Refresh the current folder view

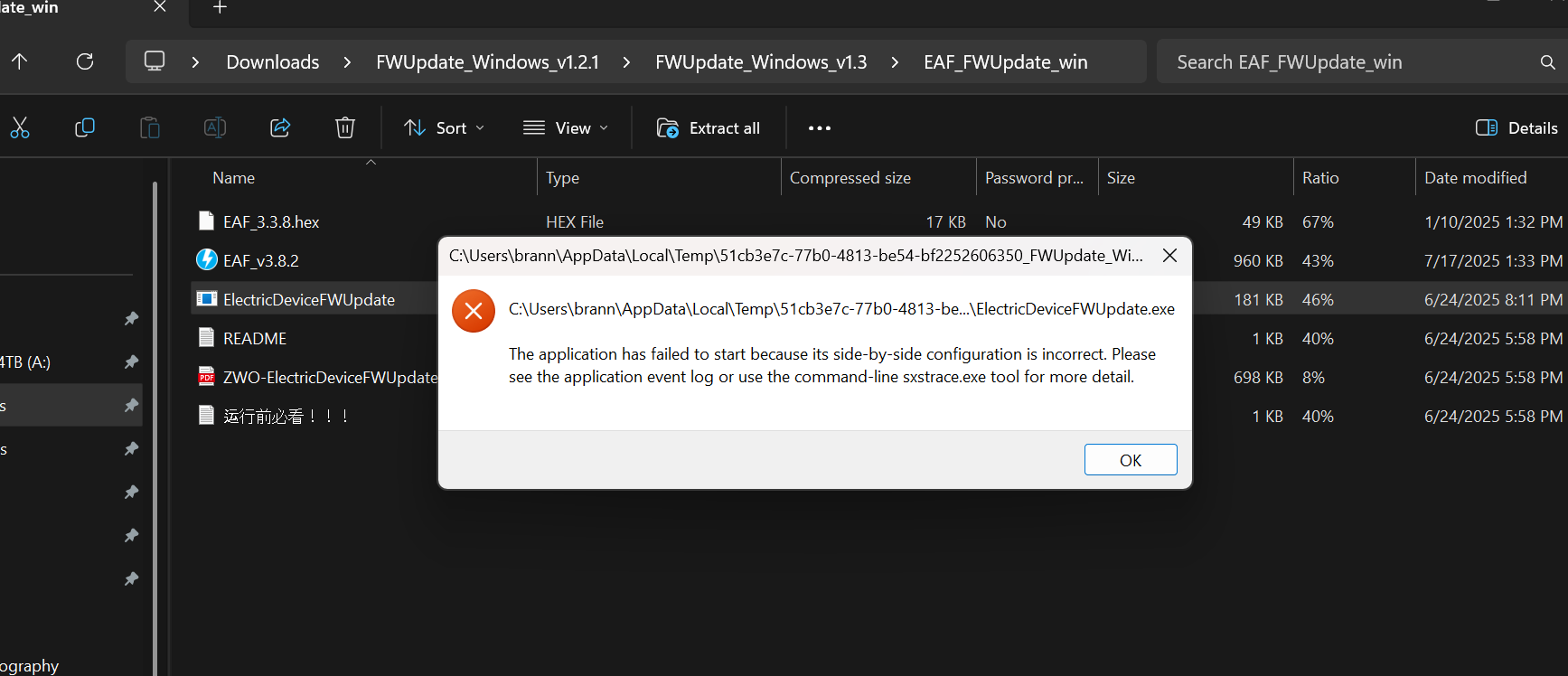click(x=85, y=61)
